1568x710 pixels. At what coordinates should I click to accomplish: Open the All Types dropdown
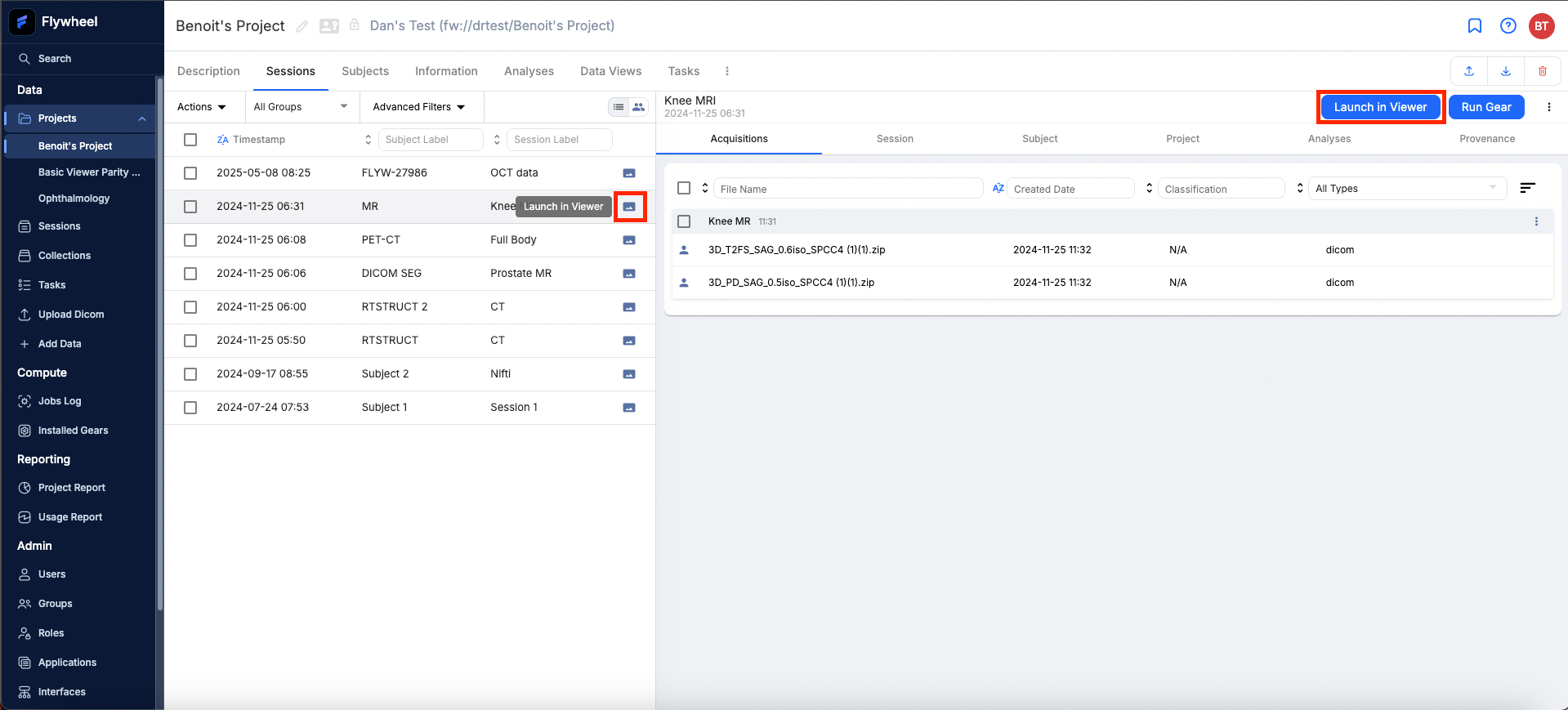tap(1407, 189)
